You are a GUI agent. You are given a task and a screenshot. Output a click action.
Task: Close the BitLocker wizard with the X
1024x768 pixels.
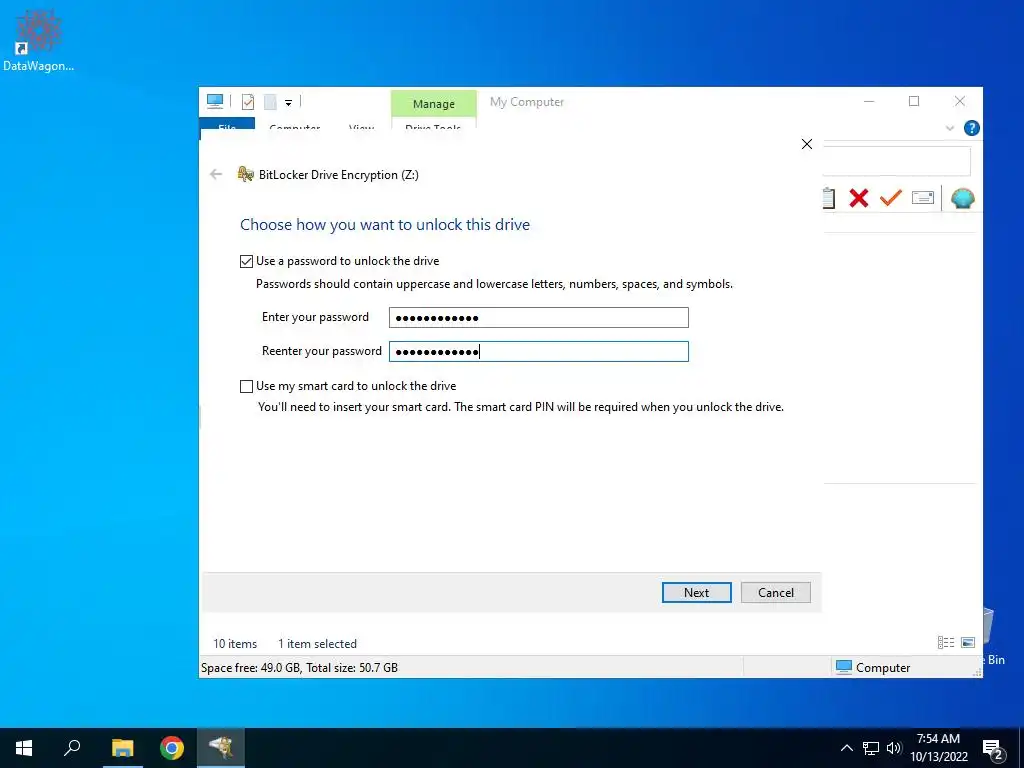[x=807, y=144]
